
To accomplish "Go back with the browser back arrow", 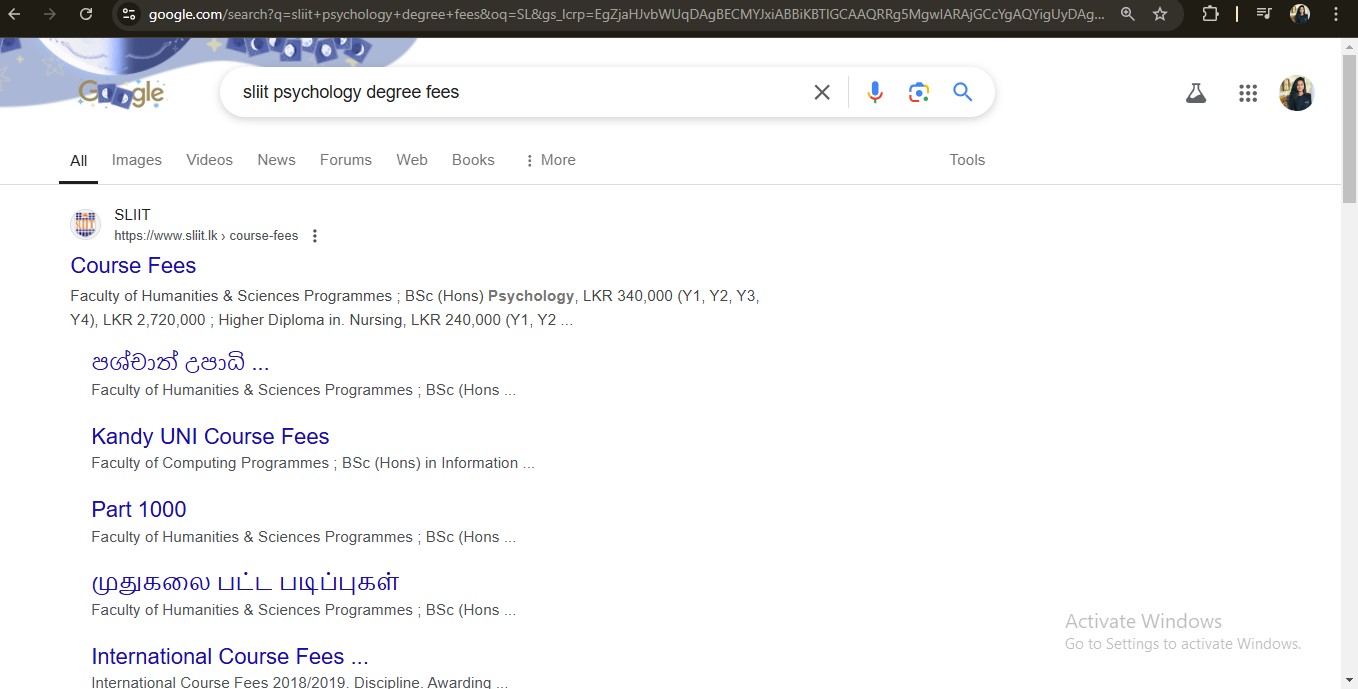I will point(14,14).
